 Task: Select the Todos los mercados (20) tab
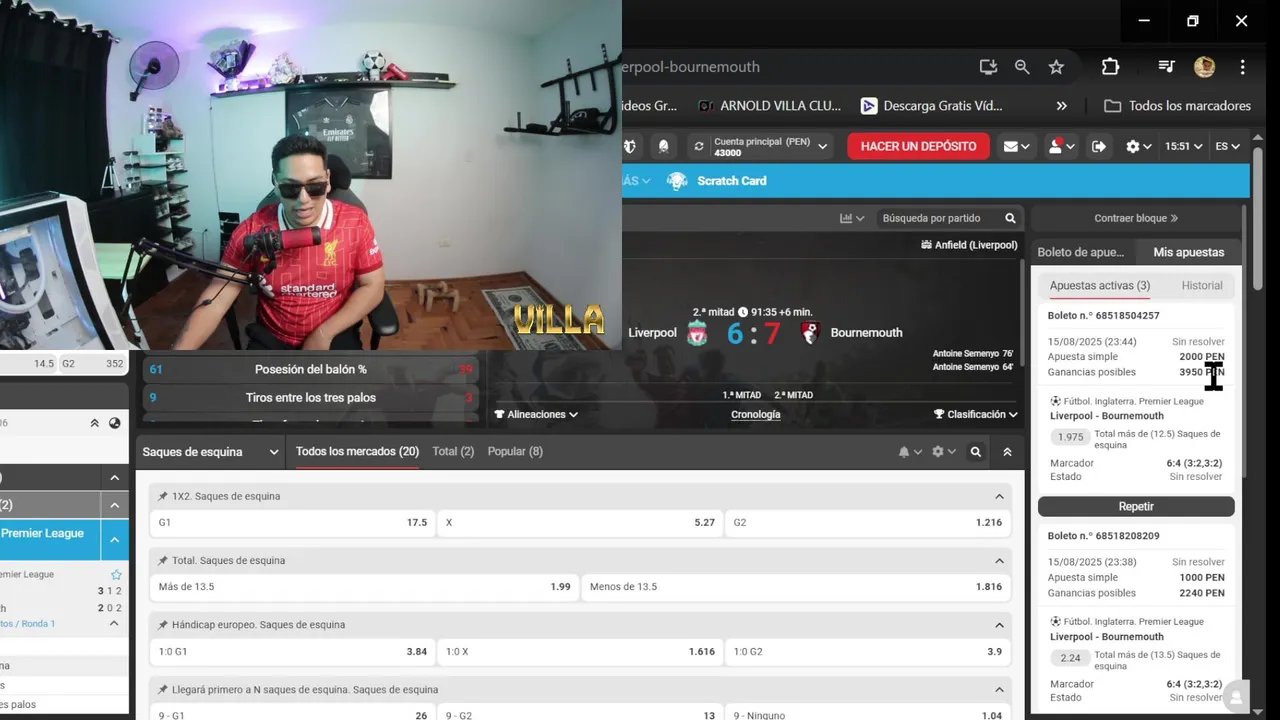pos(357,452)
